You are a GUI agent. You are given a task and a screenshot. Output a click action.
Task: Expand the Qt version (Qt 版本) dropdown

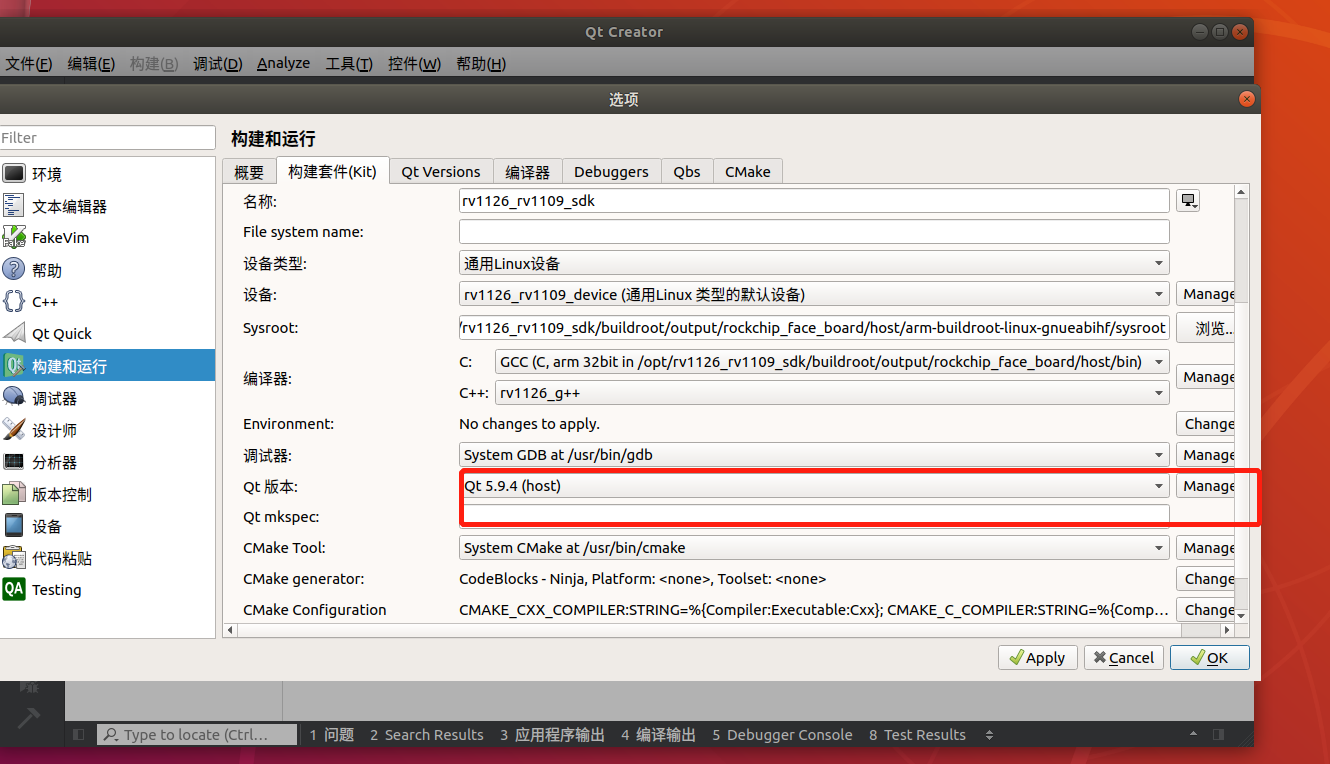tap(814, 486)
